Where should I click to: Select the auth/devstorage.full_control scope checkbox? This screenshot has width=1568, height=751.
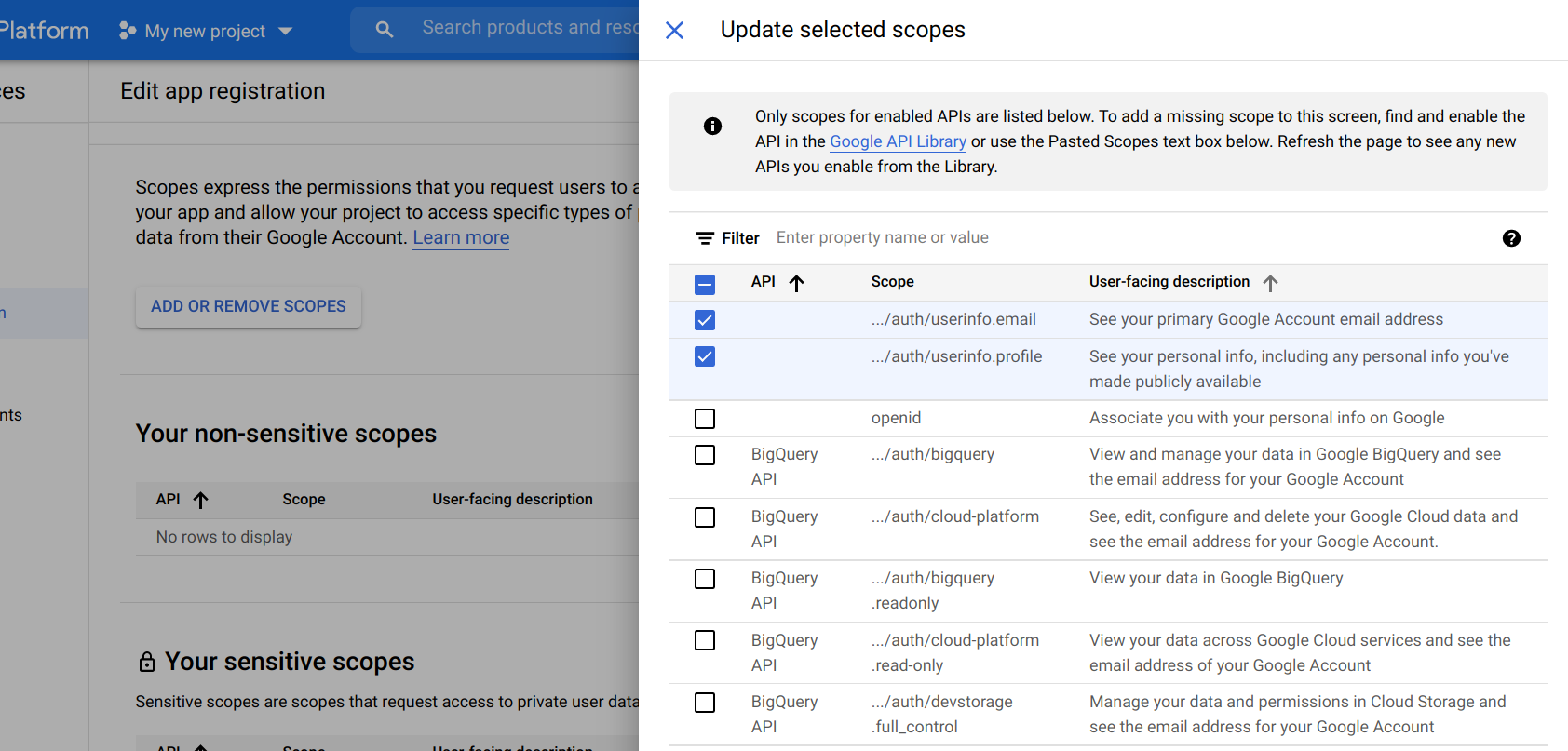tap(705, 703)
